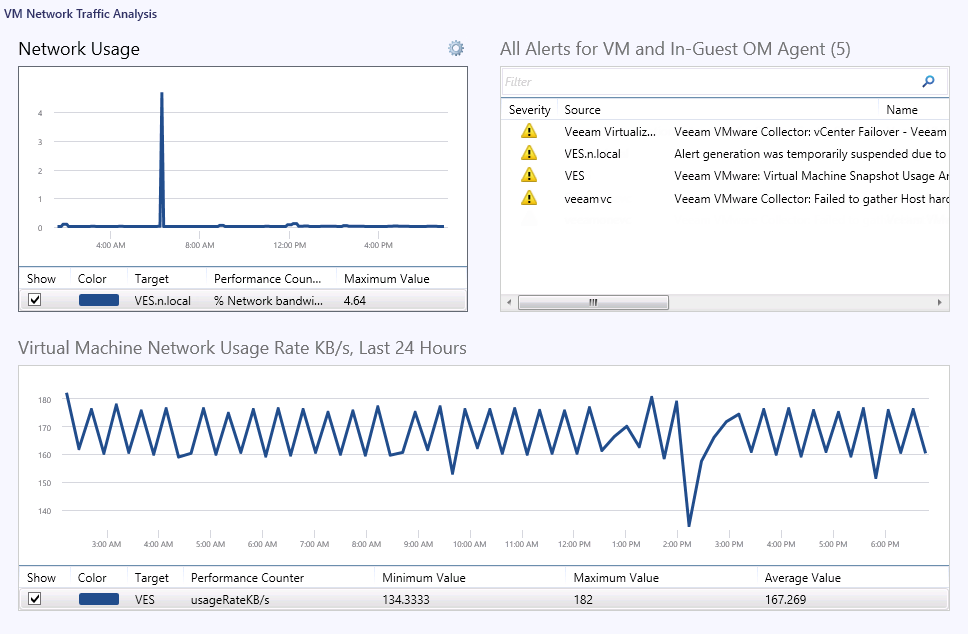Uncheck Show for VES.n.local series
This screenshot has height=634, width=968.
(35, 300)
